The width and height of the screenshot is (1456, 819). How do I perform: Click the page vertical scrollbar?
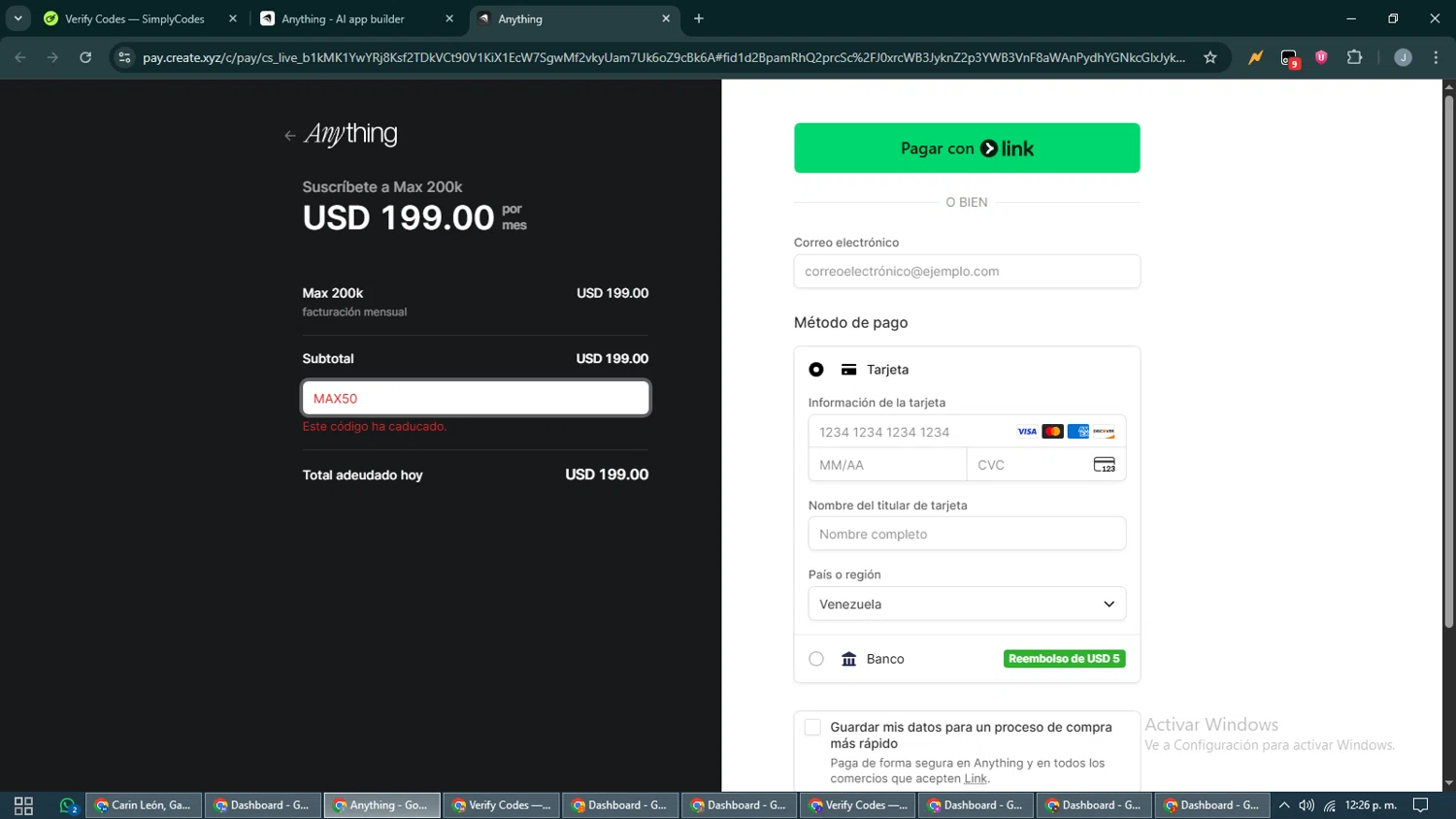click(1448, 361)
